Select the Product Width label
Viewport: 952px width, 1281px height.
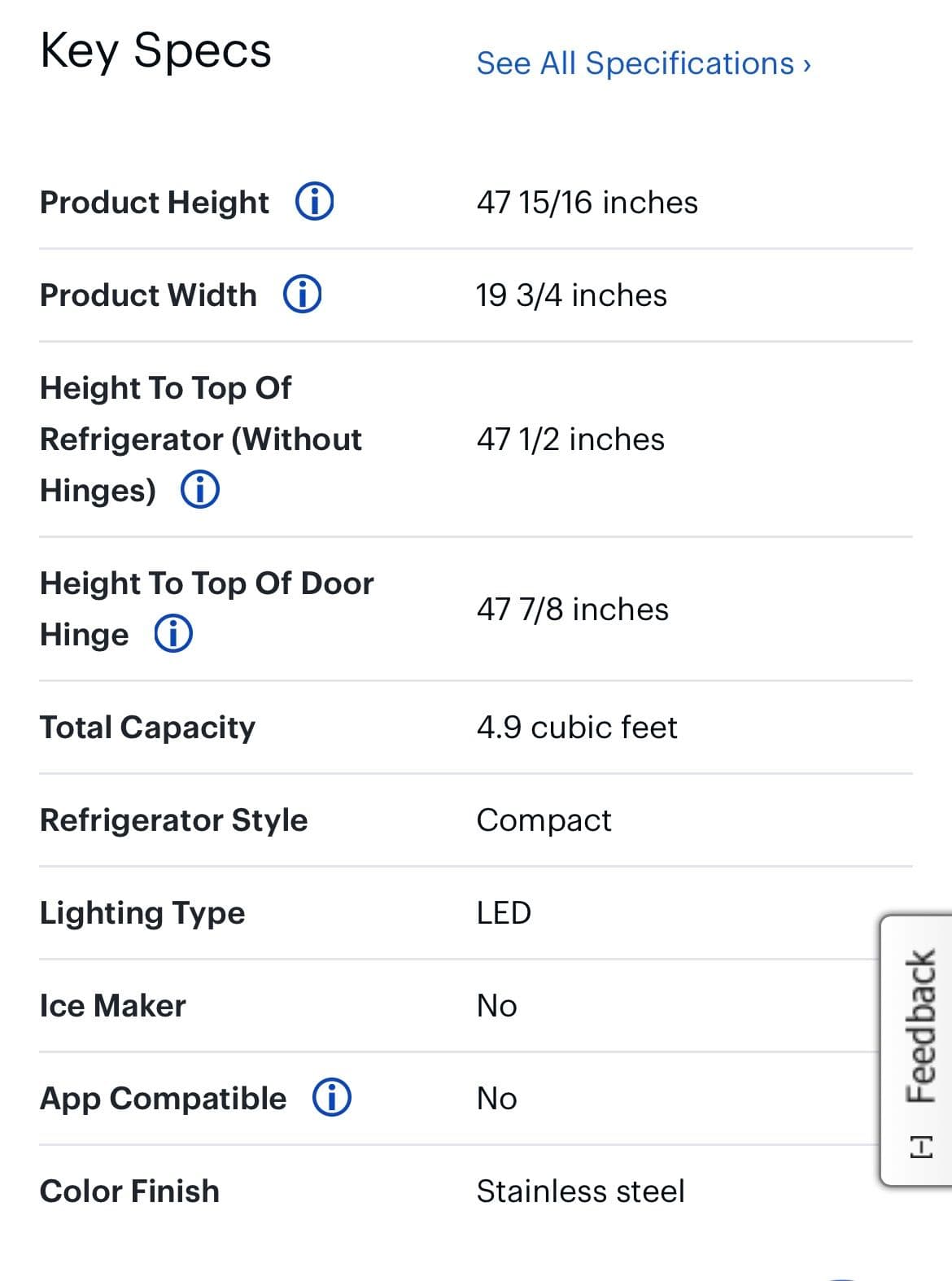tap(148, 295)
